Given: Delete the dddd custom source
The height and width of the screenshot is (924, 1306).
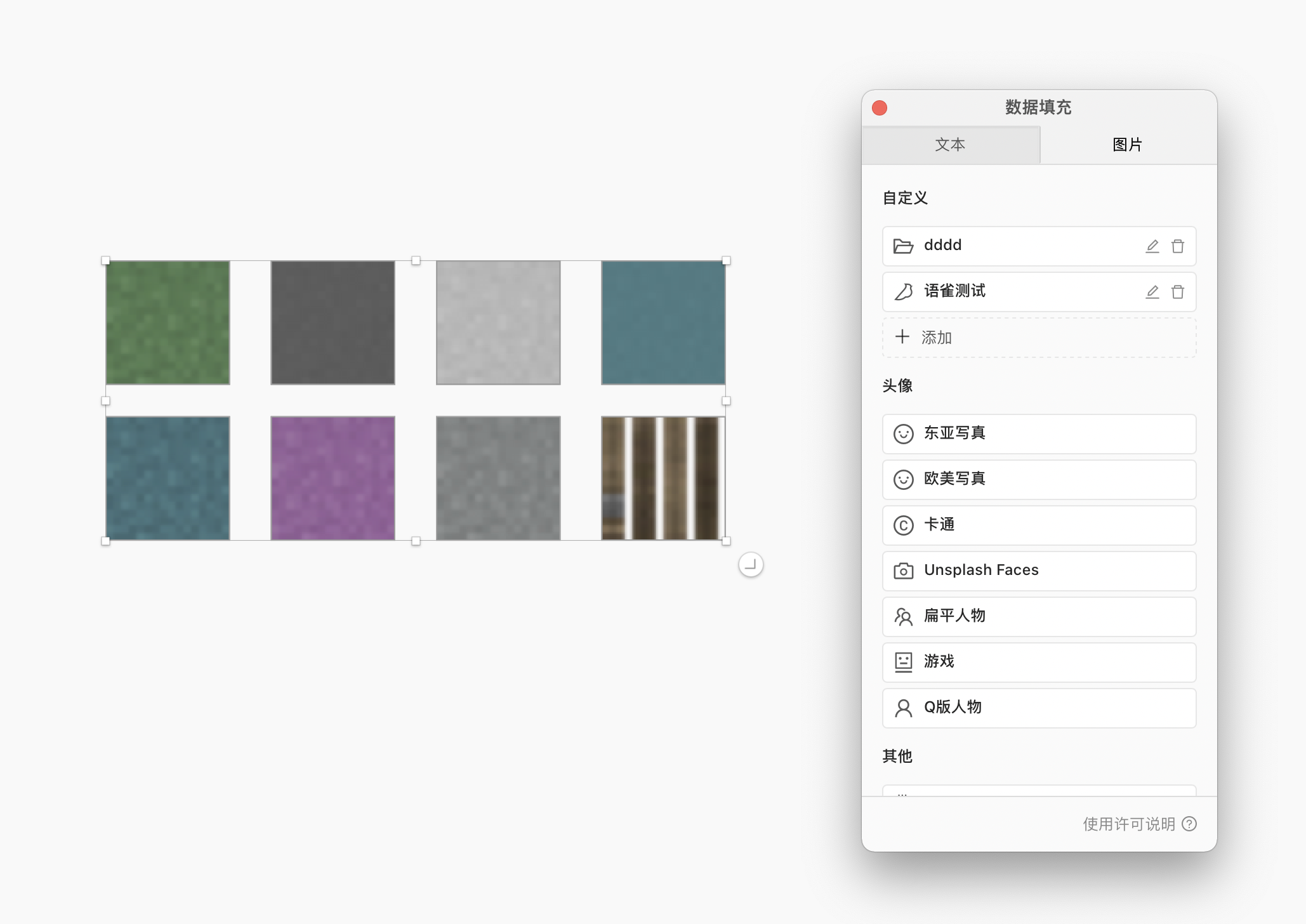Looking at the screenshot, I should pyautogui.click(x=1177, y=246).
